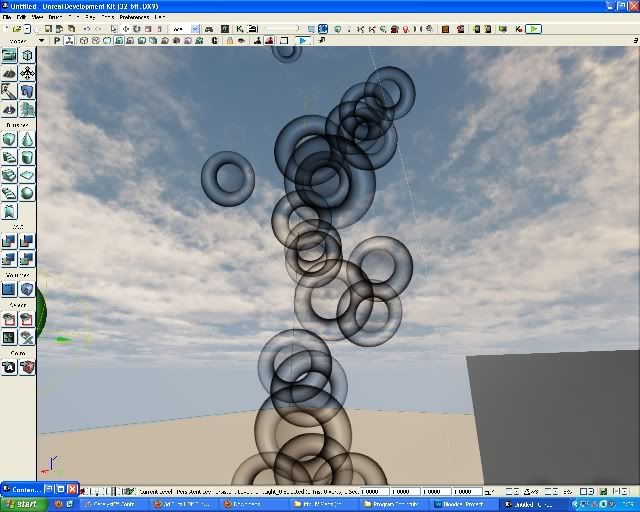
Task: Open the File menu
Action: coord(7,17)
